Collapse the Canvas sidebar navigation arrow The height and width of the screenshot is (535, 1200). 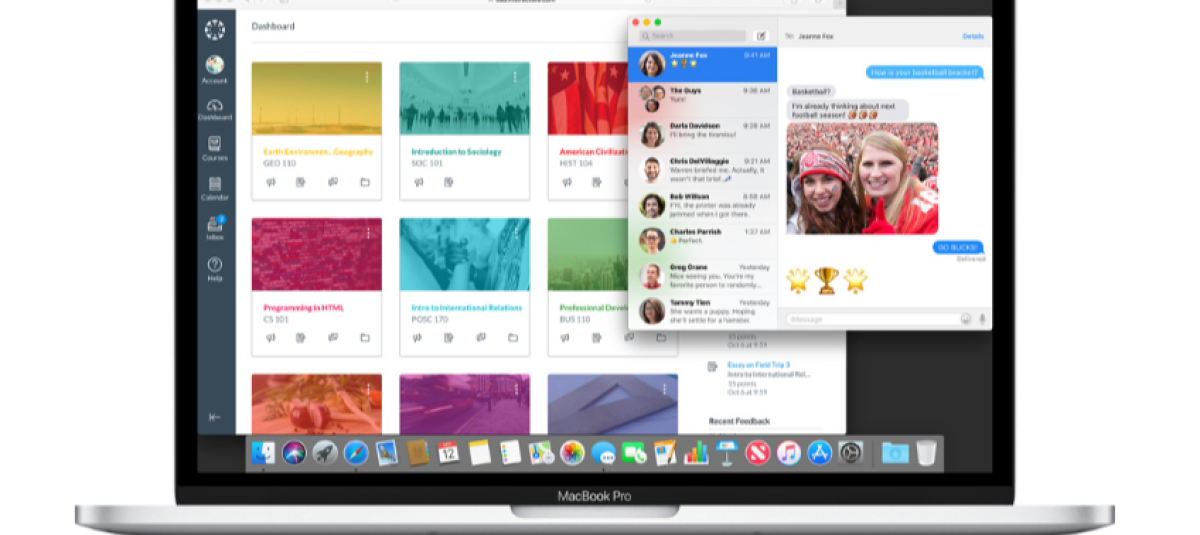(x=214, y=417)
